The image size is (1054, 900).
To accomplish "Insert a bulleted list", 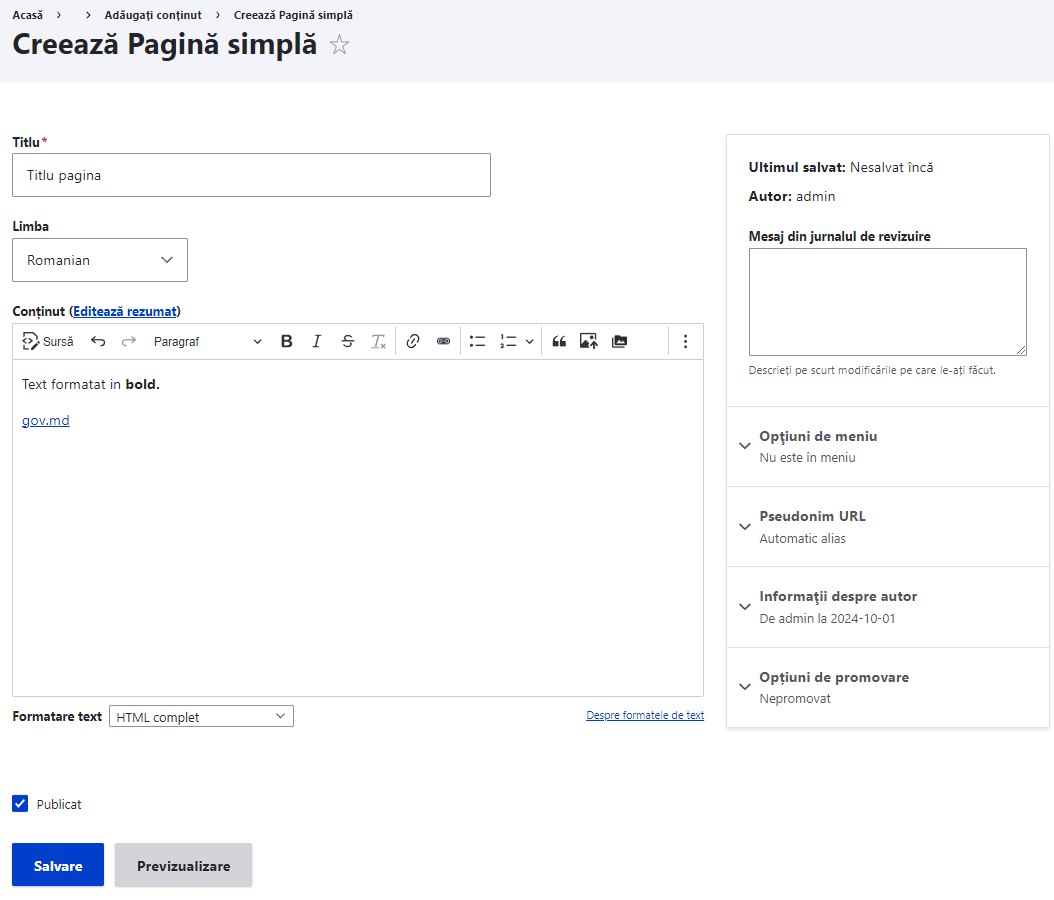I will click(x=478, y=341).
